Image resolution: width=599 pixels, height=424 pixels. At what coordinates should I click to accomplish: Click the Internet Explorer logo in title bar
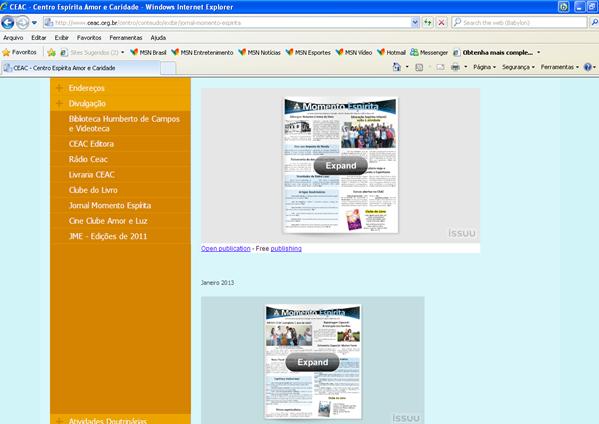(4, 6)
